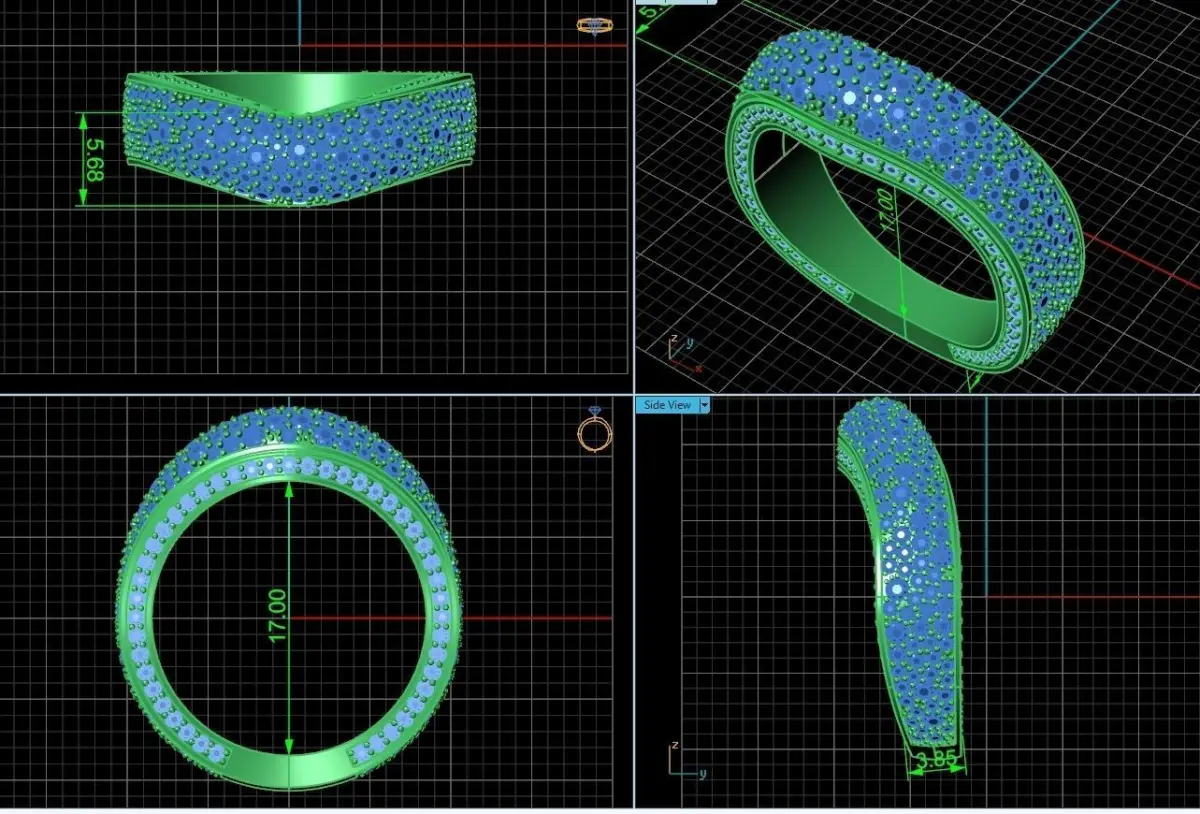The height and width of the screenshot is (814, 1200).
Task: Click the top-view ring icon in top-left viewport
Action: point(593,27)
